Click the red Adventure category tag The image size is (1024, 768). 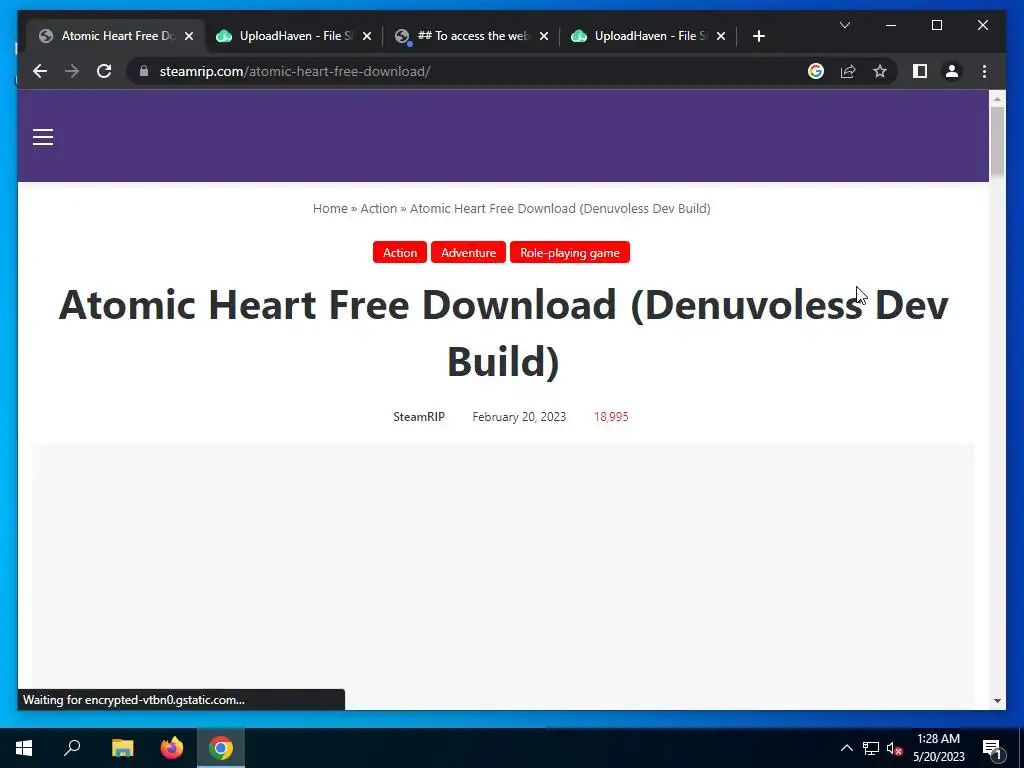pos(468,252)
